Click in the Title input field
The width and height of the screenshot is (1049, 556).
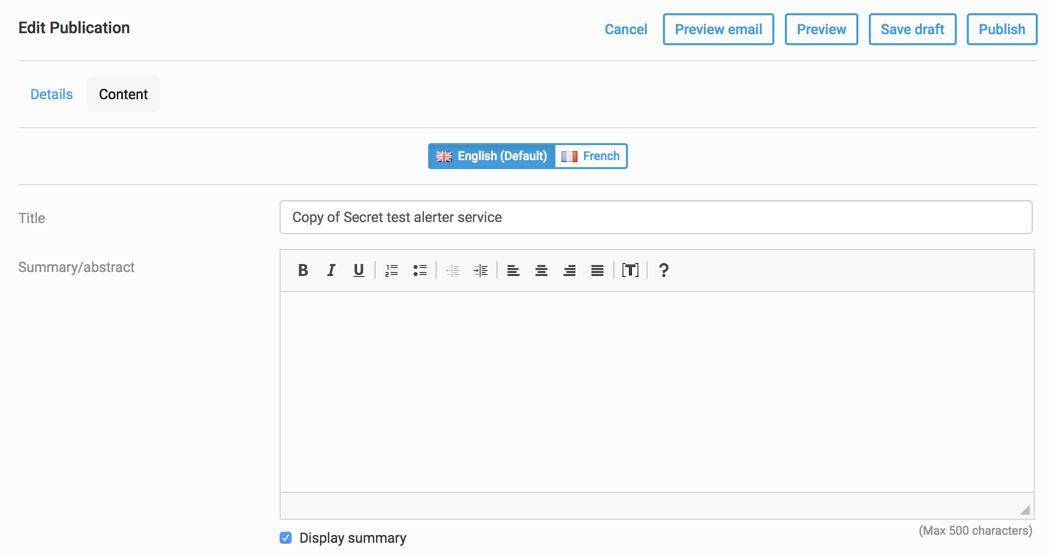(x=656, y=217)
